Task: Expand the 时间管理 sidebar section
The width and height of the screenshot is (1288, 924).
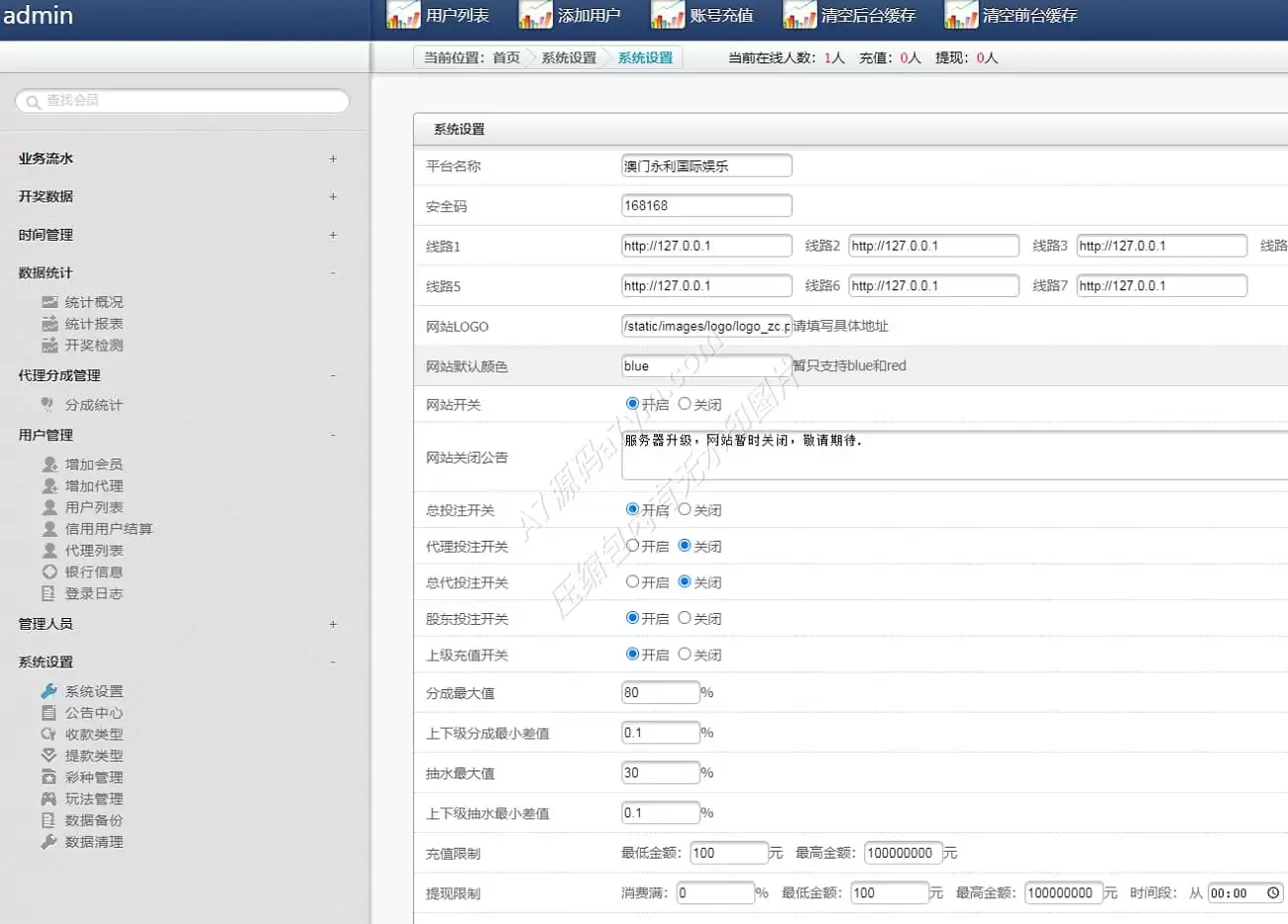Action: point(333,235)
